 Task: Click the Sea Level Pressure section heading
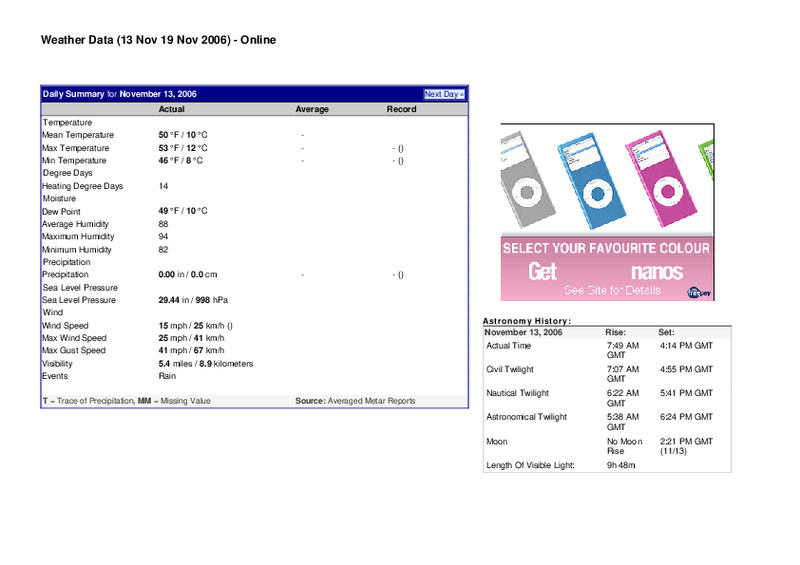(x=80, y=287)
